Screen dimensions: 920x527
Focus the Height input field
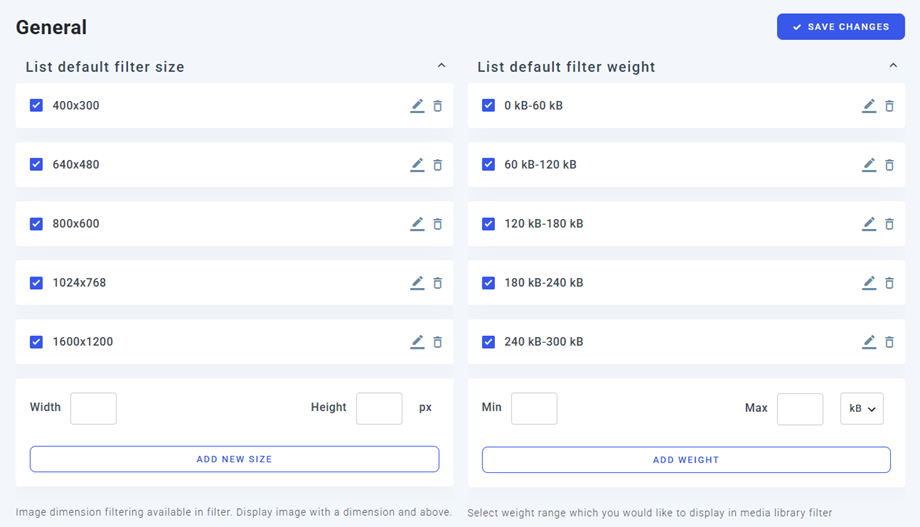point(379,408)
